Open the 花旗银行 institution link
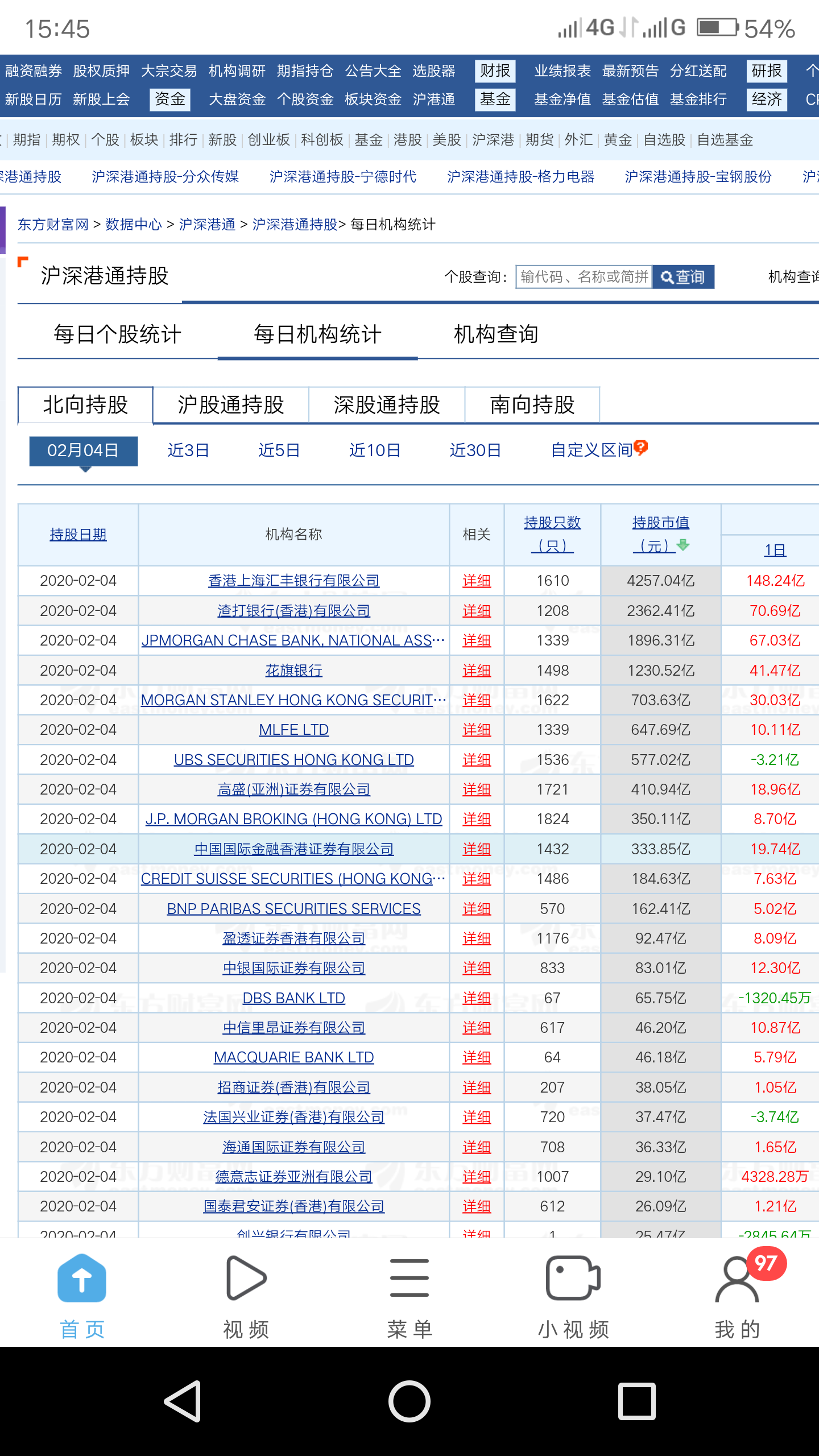The width and height of the screenshot is (819, 1456). pyautogui.click(x=293, y=671)
